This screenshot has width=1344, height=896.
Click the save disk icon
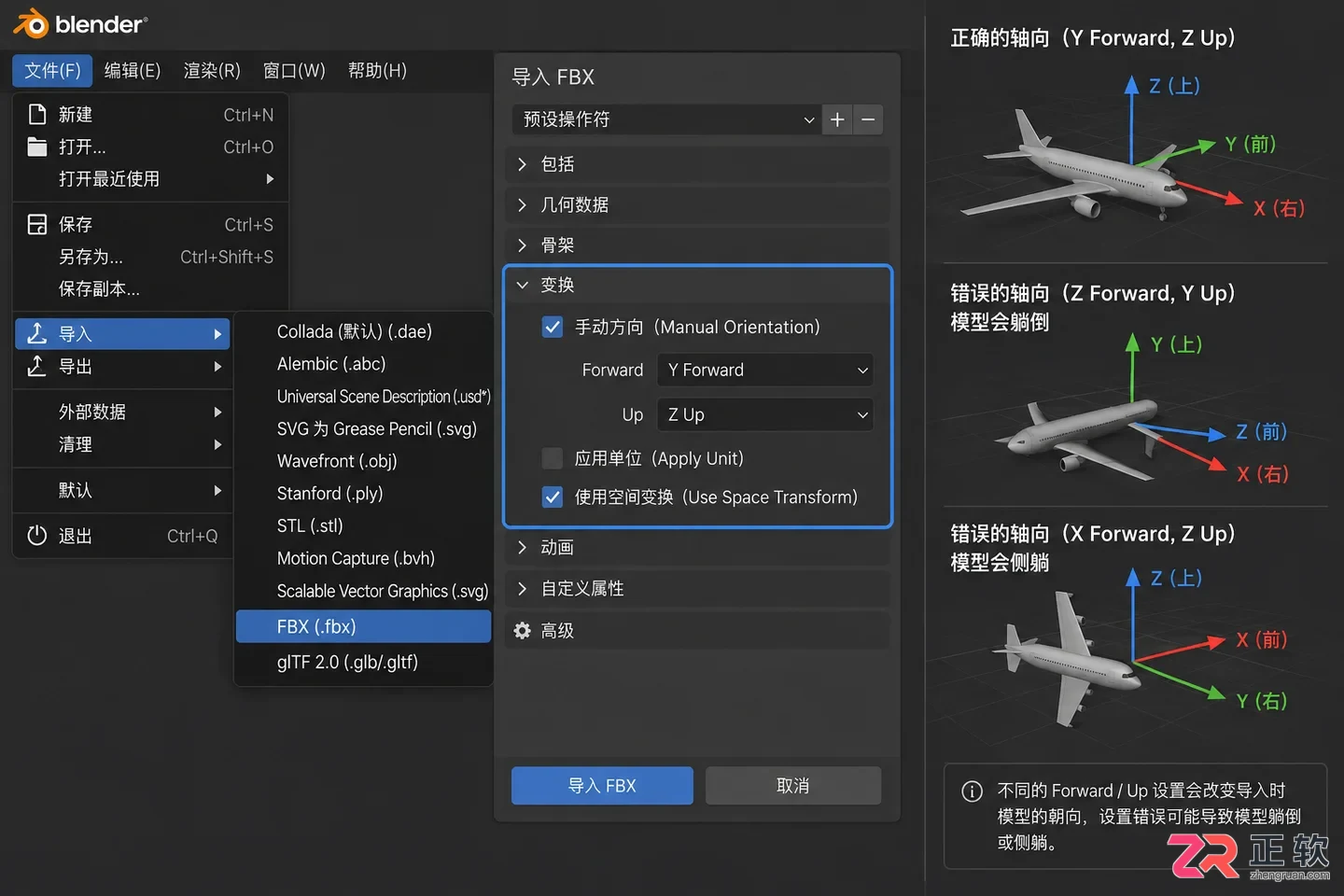[37, 224]
